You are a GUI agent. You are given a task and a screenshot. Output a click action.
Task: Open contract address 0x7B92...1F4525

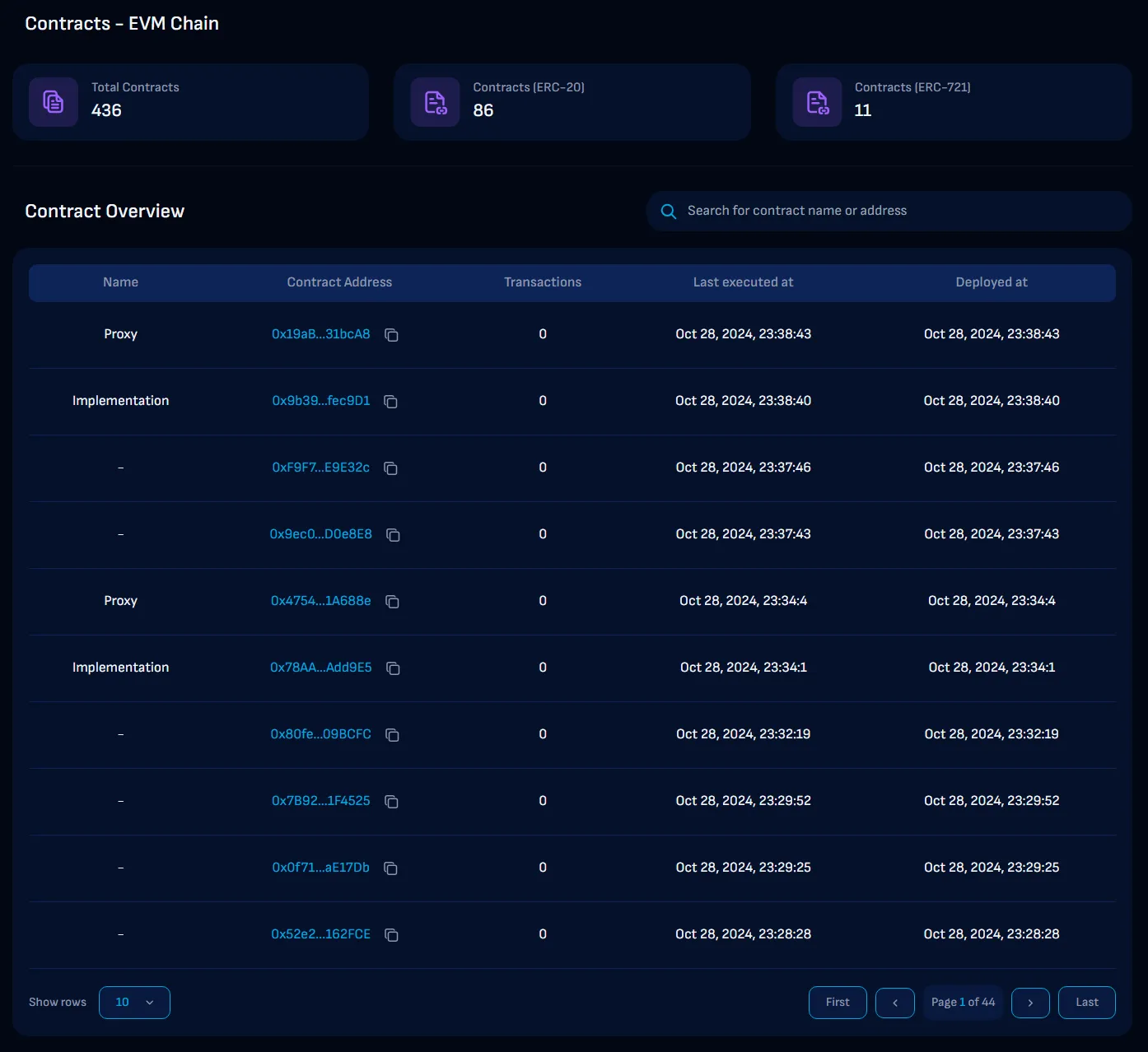(x=321, y=801)
